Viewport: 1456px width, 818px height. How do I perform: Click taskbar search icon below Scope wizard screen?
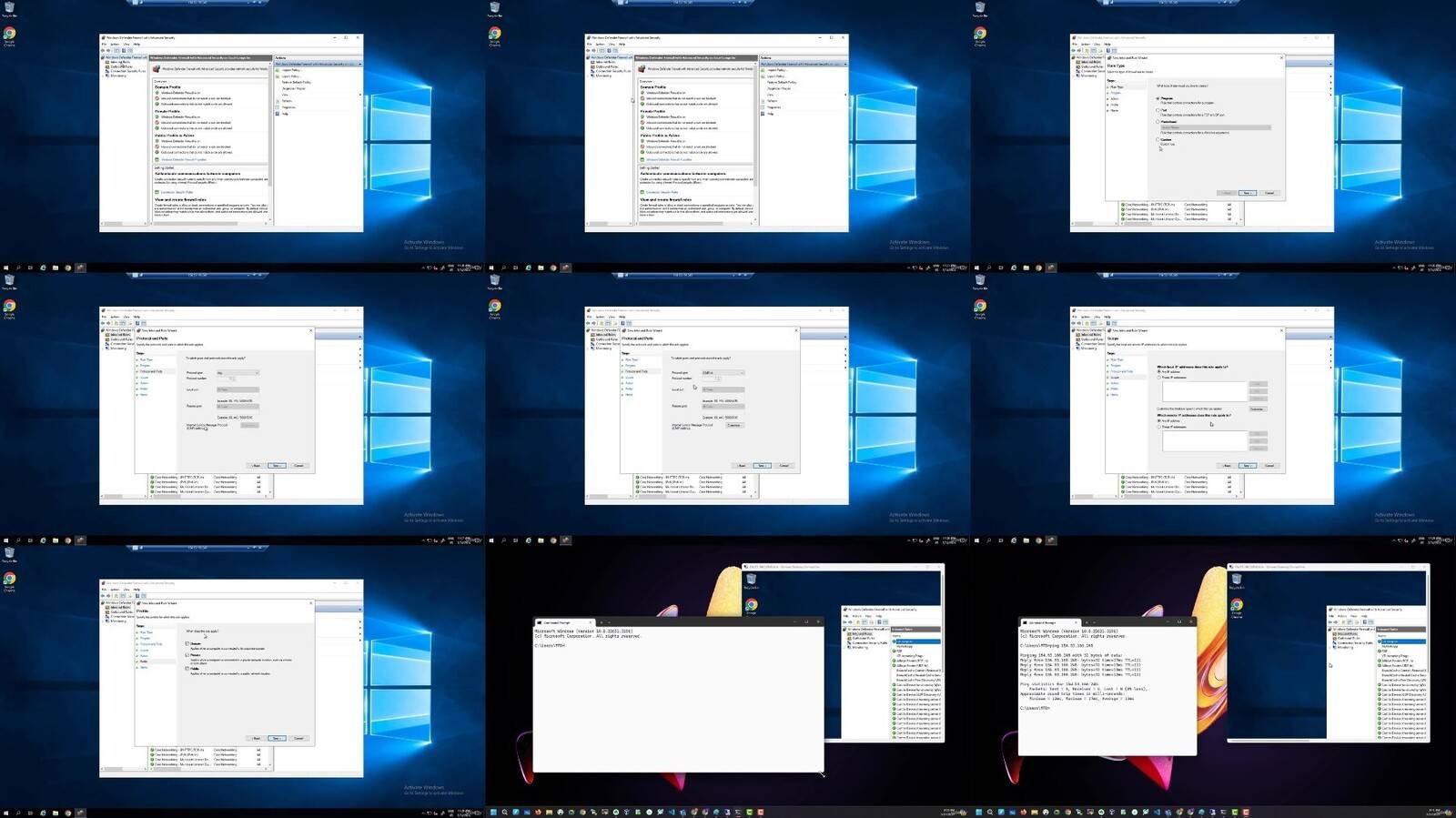click(x=988, y=540)
